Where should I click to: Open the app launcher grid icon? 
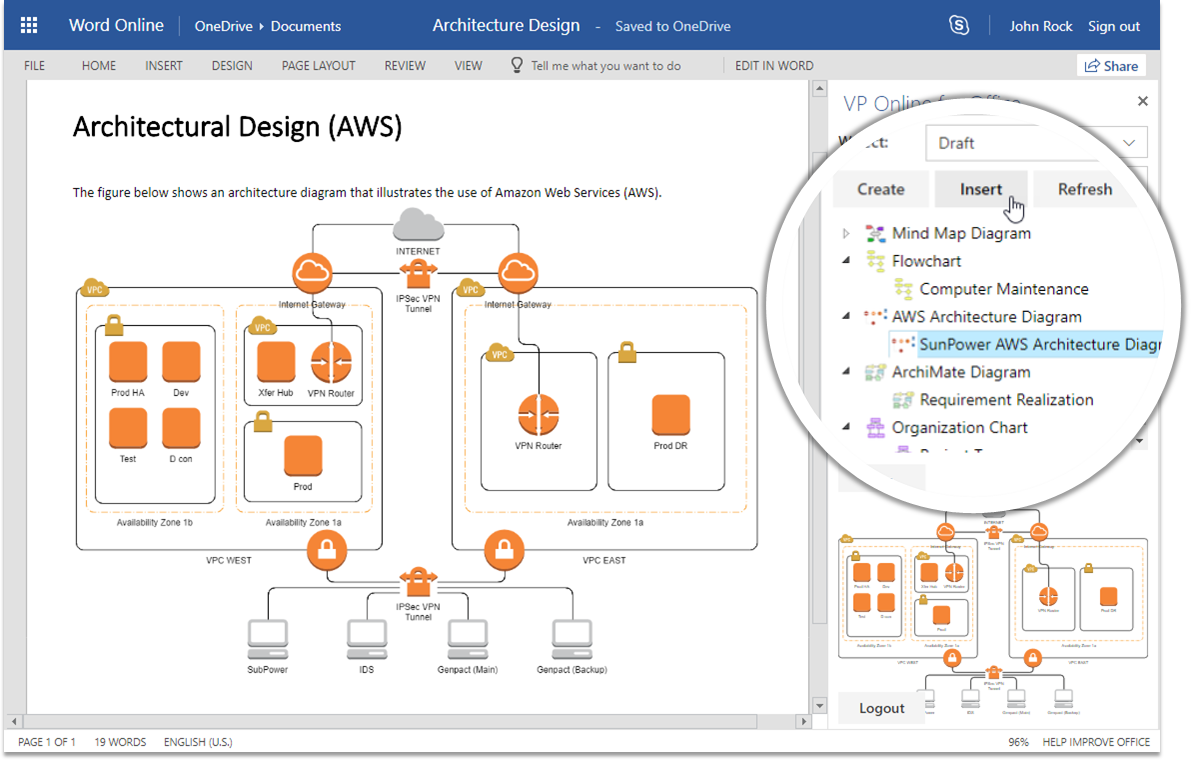click(x=29, y=25)
